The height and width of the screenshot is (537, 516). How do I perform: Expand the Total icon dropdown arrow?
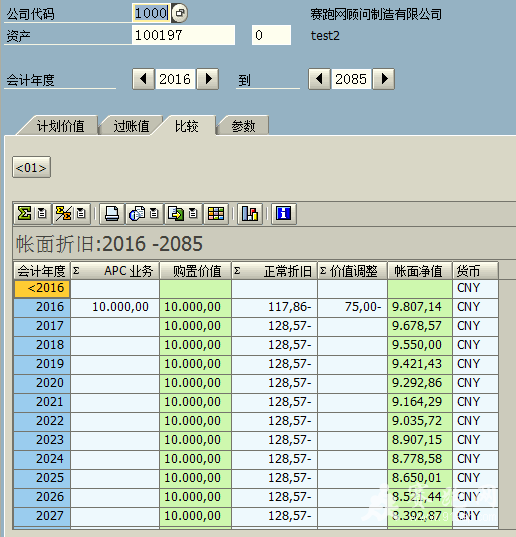coord(42,214)
